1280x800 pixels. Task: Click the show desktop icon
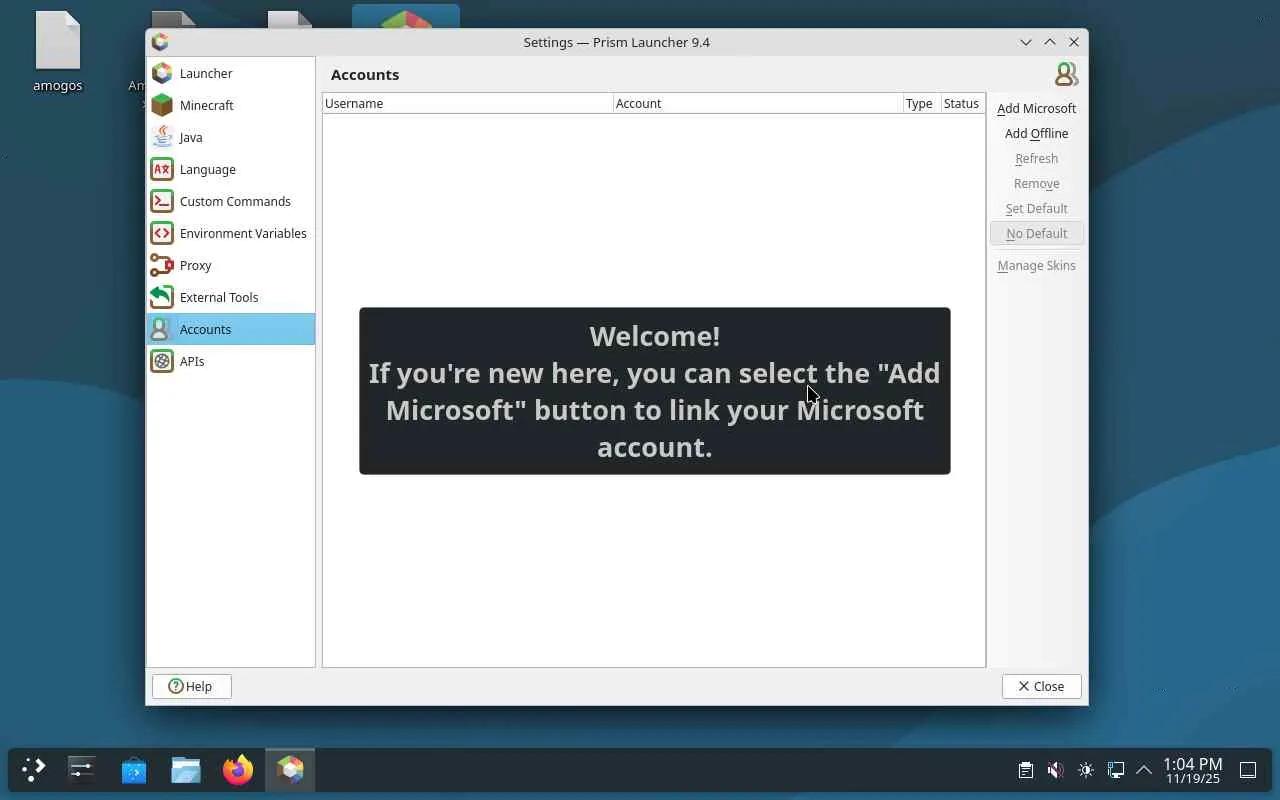tap(1248, 770)
